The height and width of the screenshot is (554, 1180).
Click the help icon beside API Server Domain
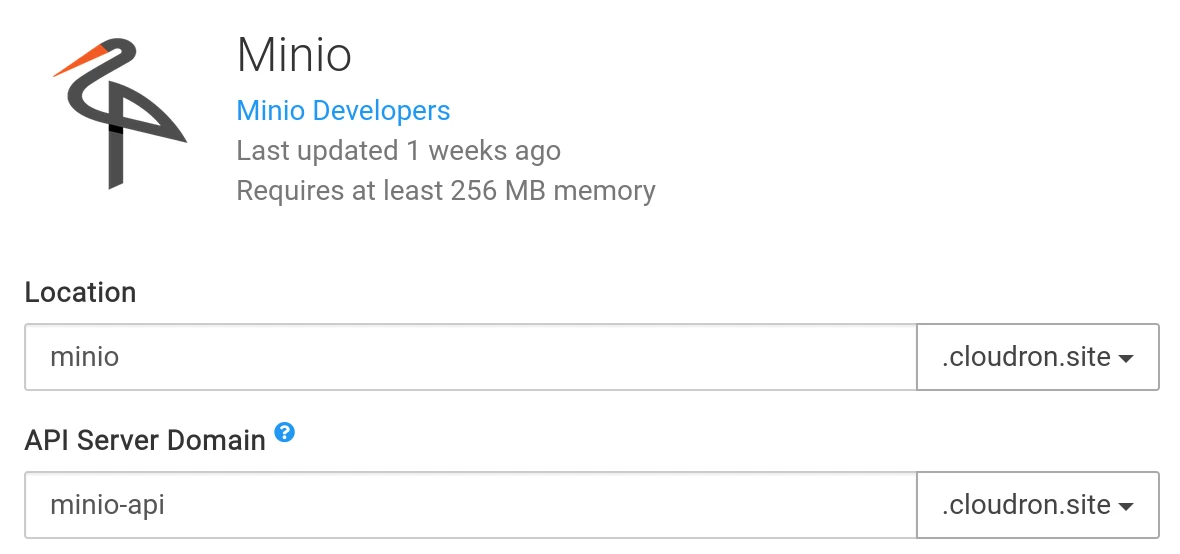285,433
